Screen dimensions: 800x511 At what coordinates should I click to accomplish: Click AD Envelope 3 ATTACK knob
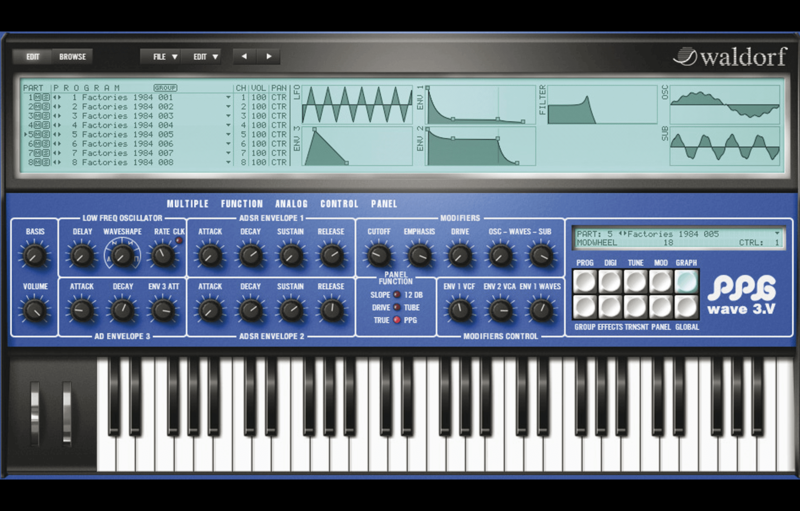(82, 310)
